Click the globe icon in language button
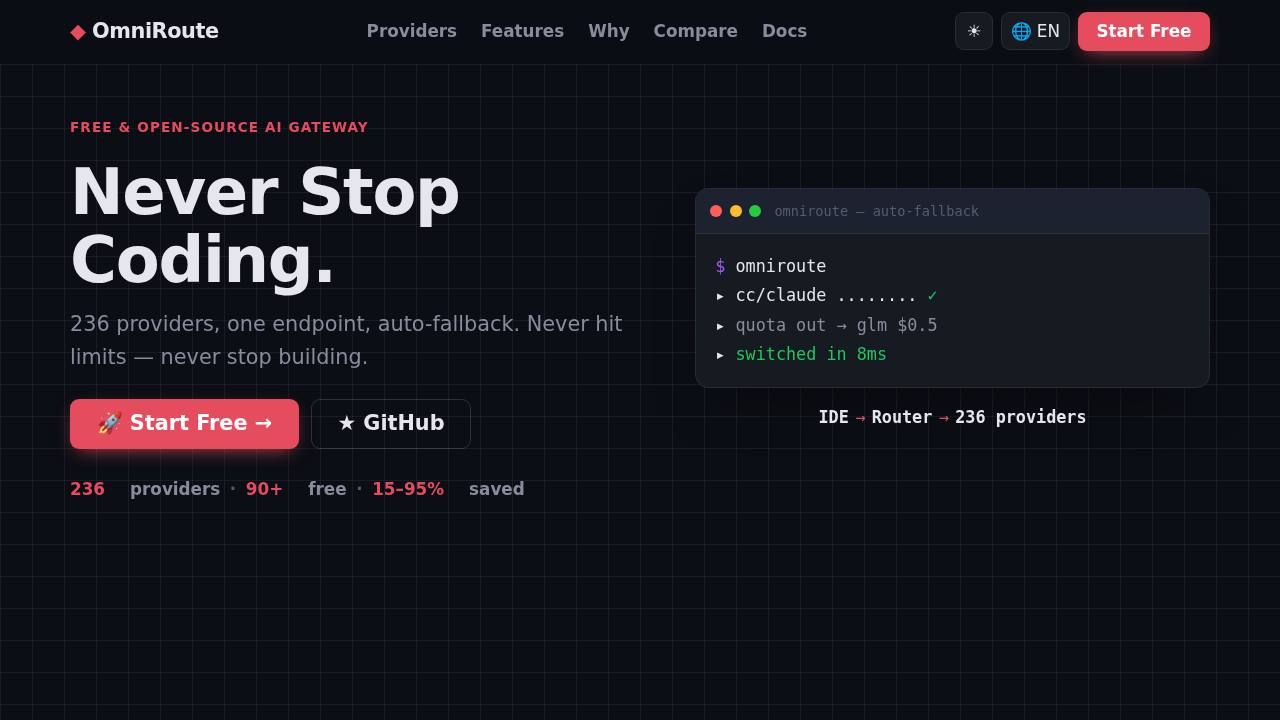1280x720 pixels. (x=1021, y=31)
